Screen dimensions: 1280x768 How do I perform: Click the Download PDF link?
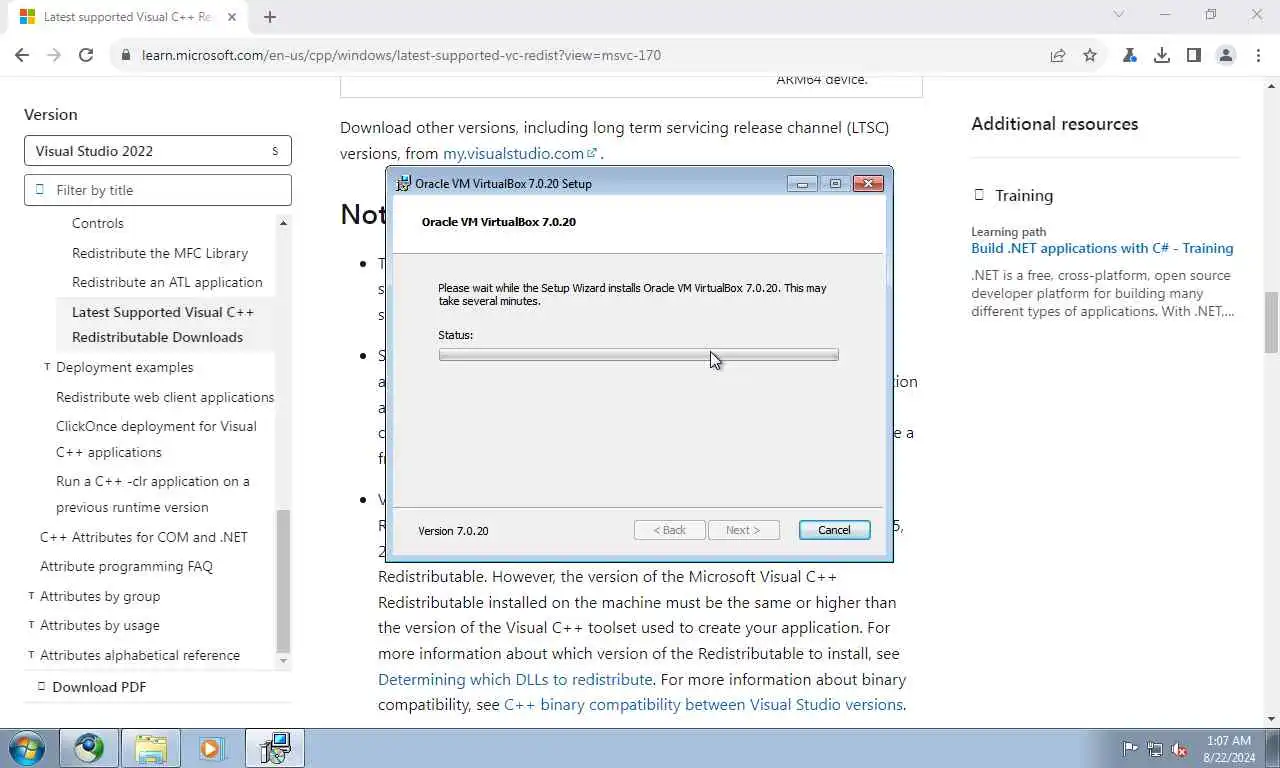(x=99, y=687)
